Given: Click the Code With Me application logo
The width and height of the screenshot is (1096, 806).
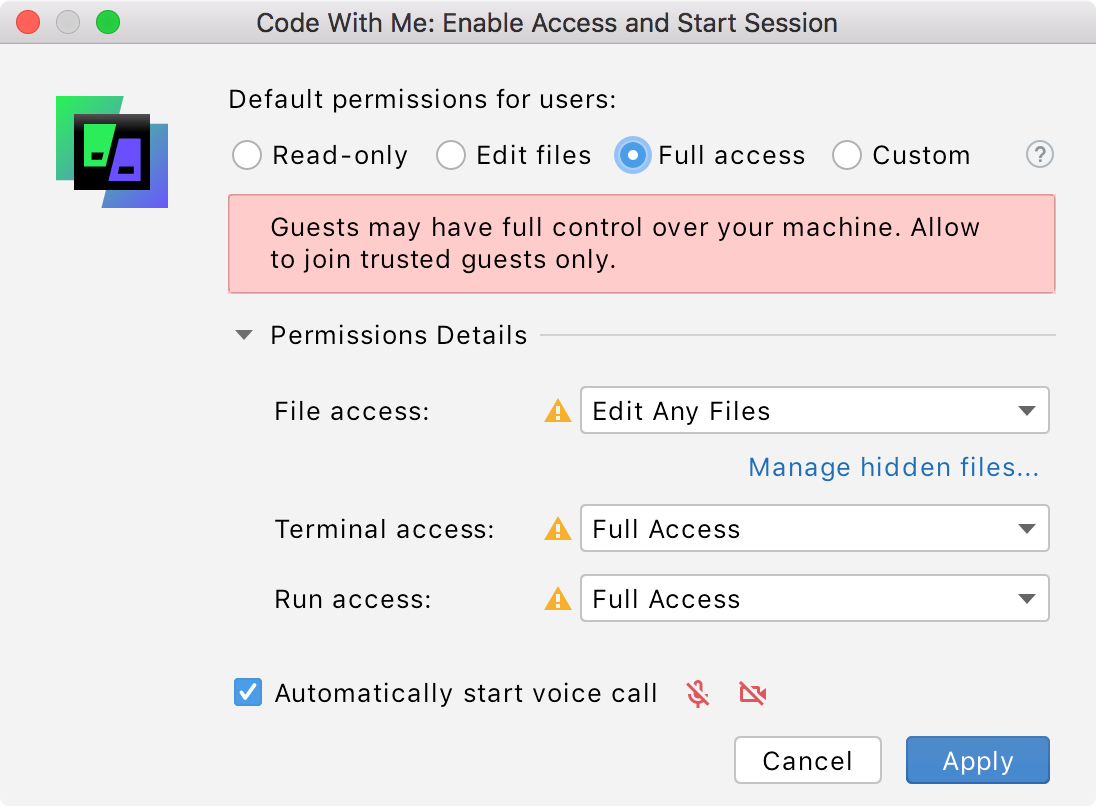Looking at the screenshot, I should pyautogui.click(x=111, y=150).
